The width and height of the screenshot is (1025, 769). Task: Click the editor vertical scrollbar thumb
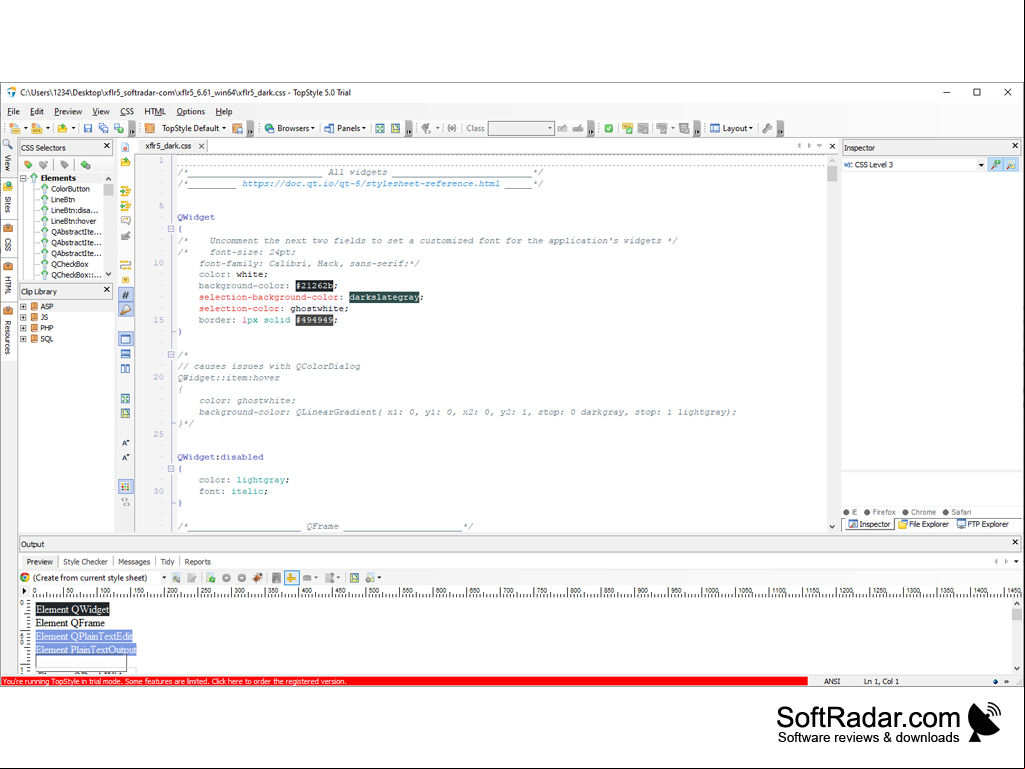click(x=832, y=174)
